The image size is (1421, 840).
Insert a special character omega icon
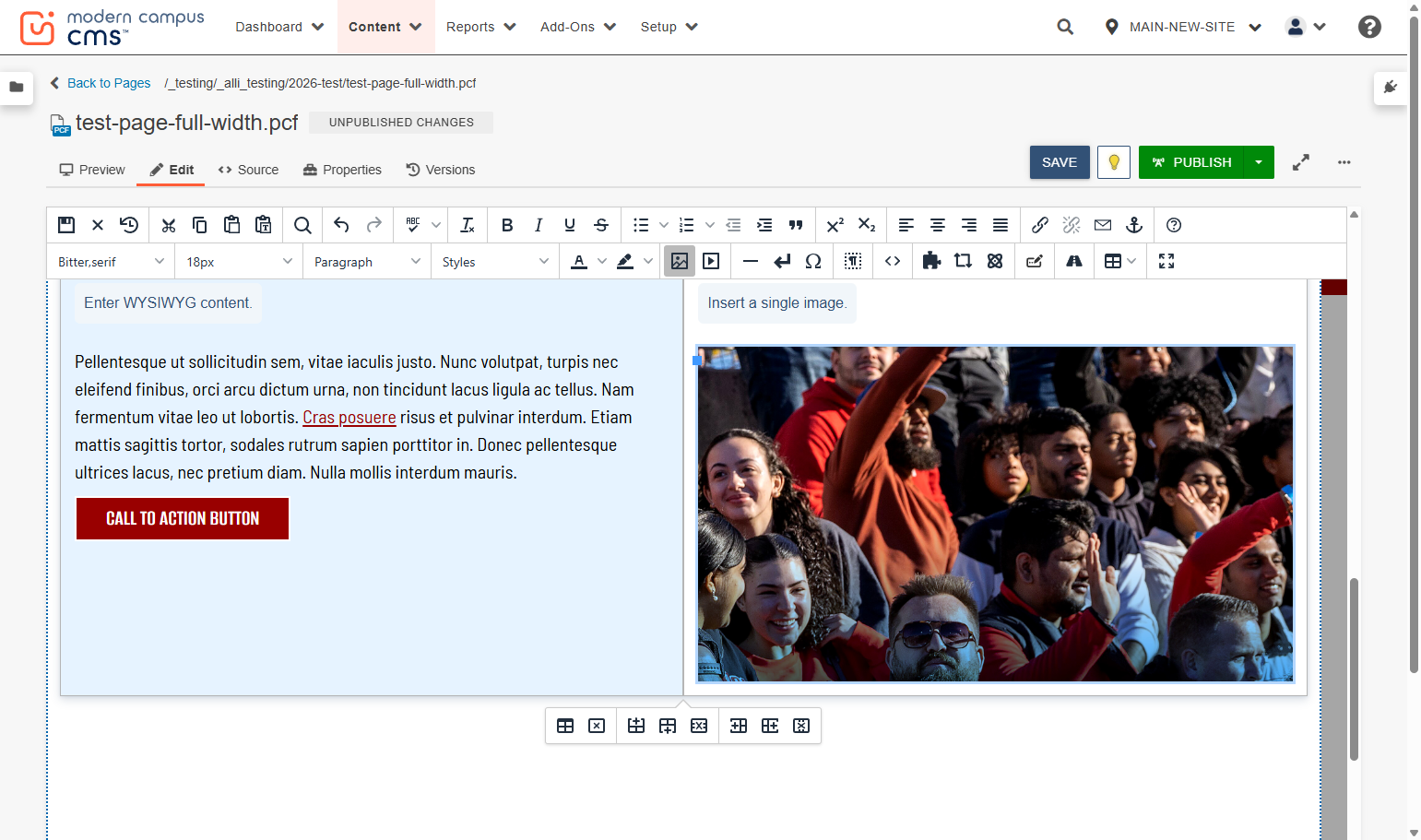coord(813,261)
